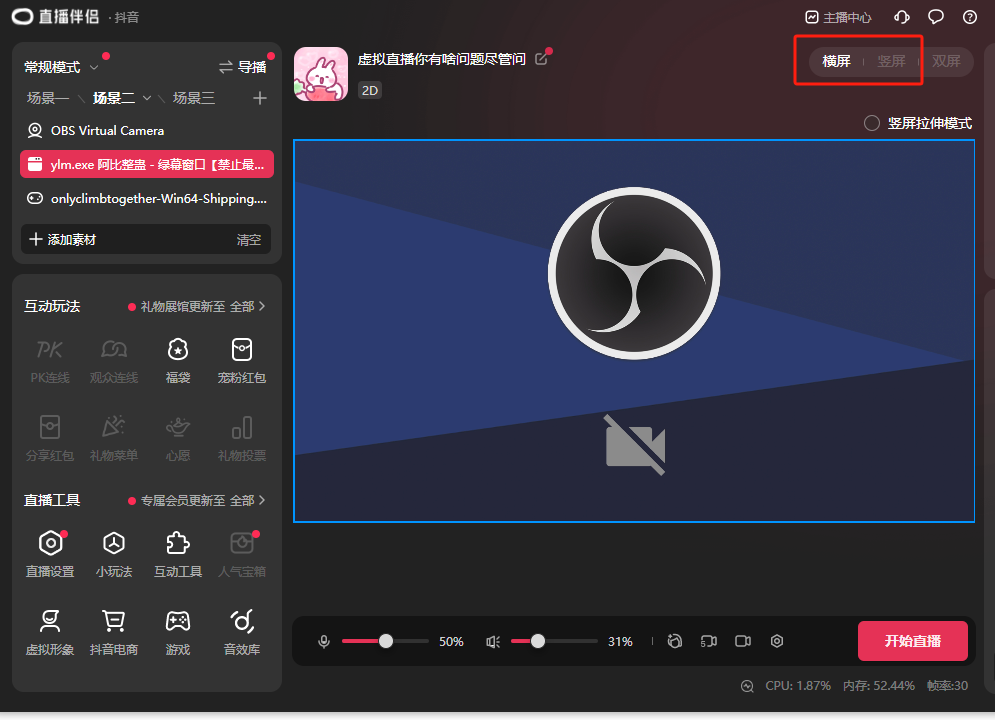The height and width of the screenshot is (720, 995).
Task: Click the performance monitor icon
Action: click(748, 686)
